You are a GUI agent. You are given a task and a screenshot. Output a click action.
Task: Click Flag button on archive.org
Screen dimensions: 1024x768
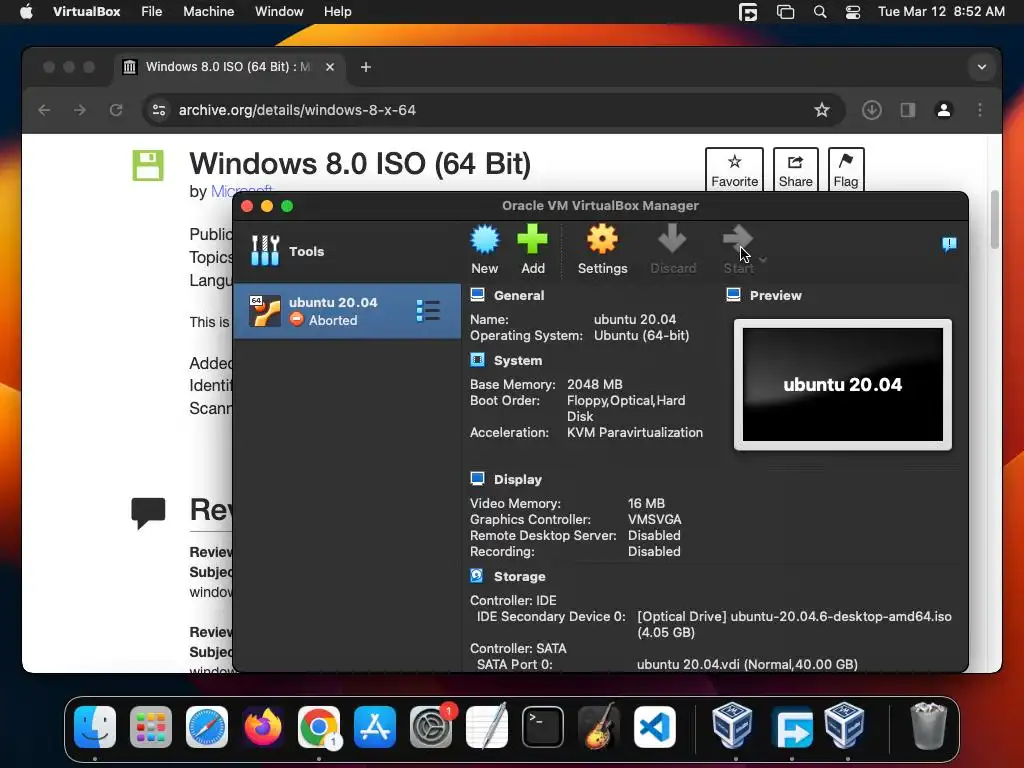pyautogui.click(x=846, y=170)
